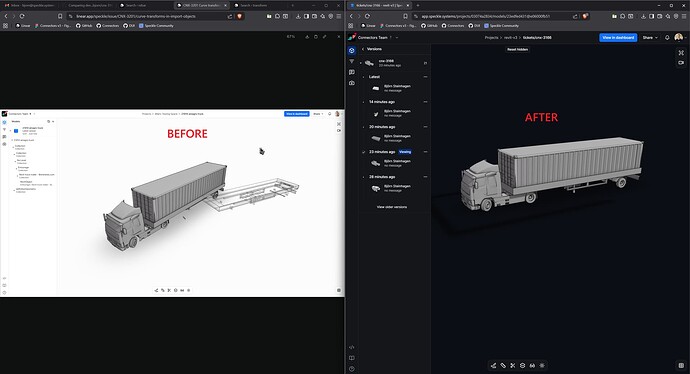The image size is (690, 374).
Task: Switch to the CNX-3201 Curve transforms tab
Action: [202, 5]
